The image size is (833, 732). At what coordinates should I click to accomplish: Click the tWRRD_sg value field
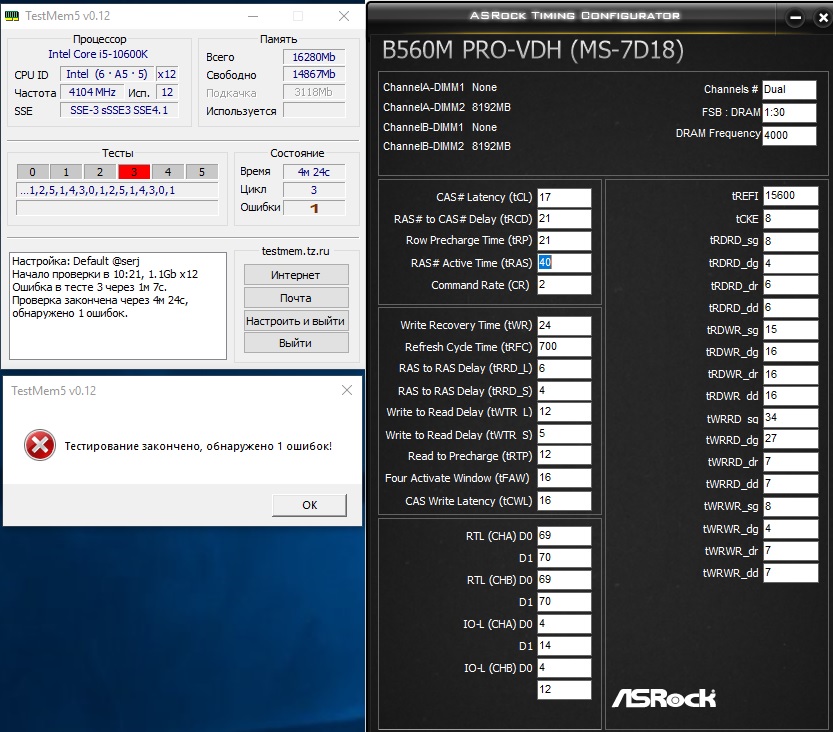click(x=791, y=418)
